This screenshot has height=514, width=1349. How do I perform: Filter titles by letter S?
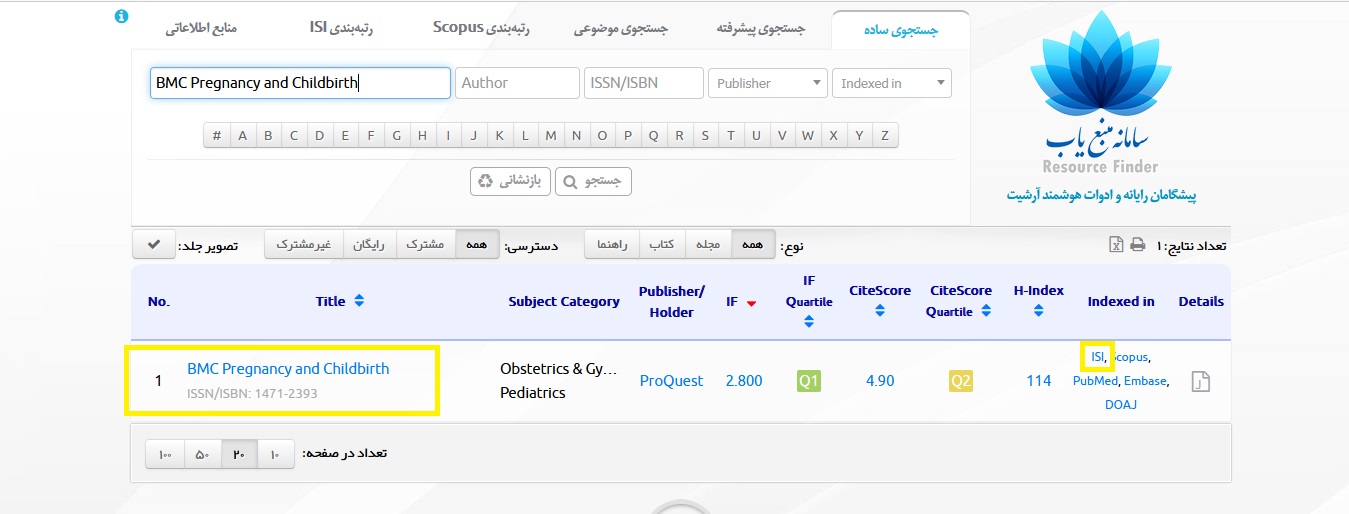[705, 135]
